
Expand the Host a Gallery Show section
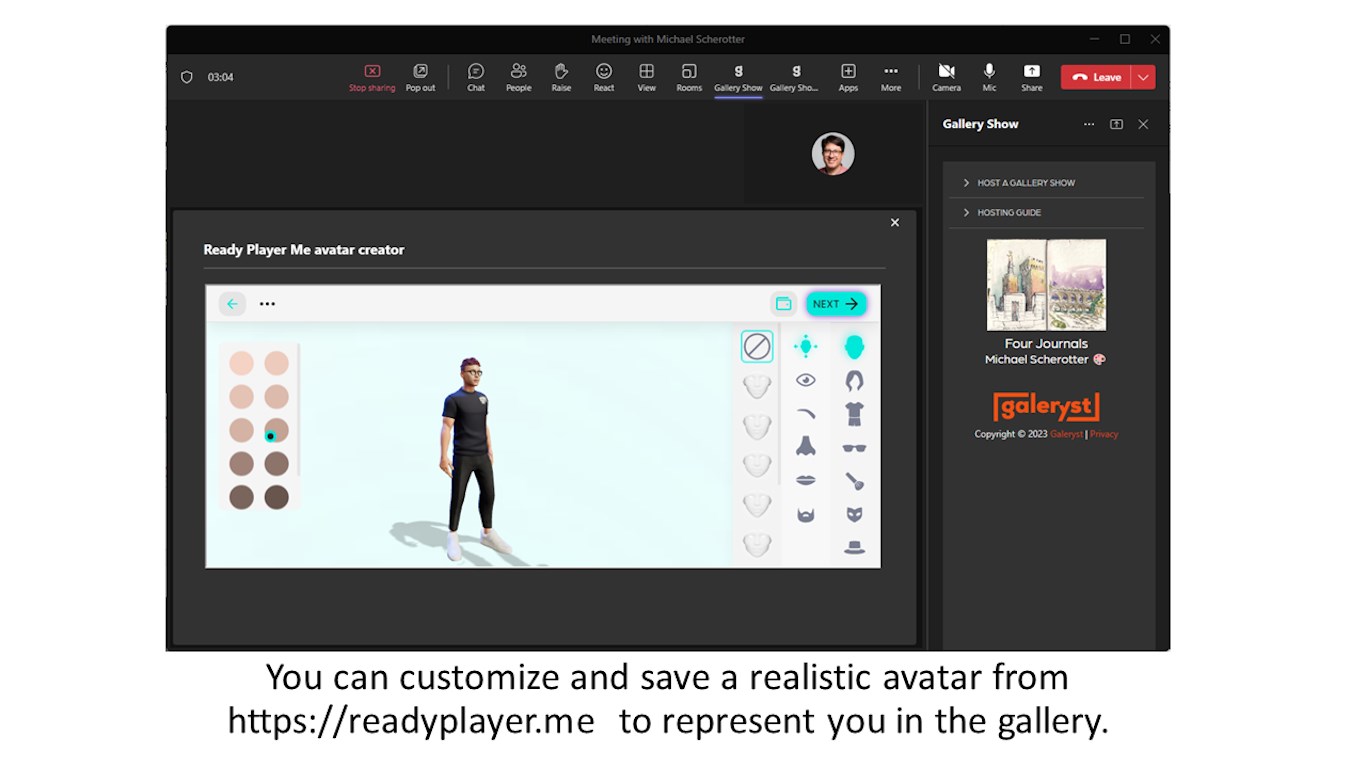1026,183
